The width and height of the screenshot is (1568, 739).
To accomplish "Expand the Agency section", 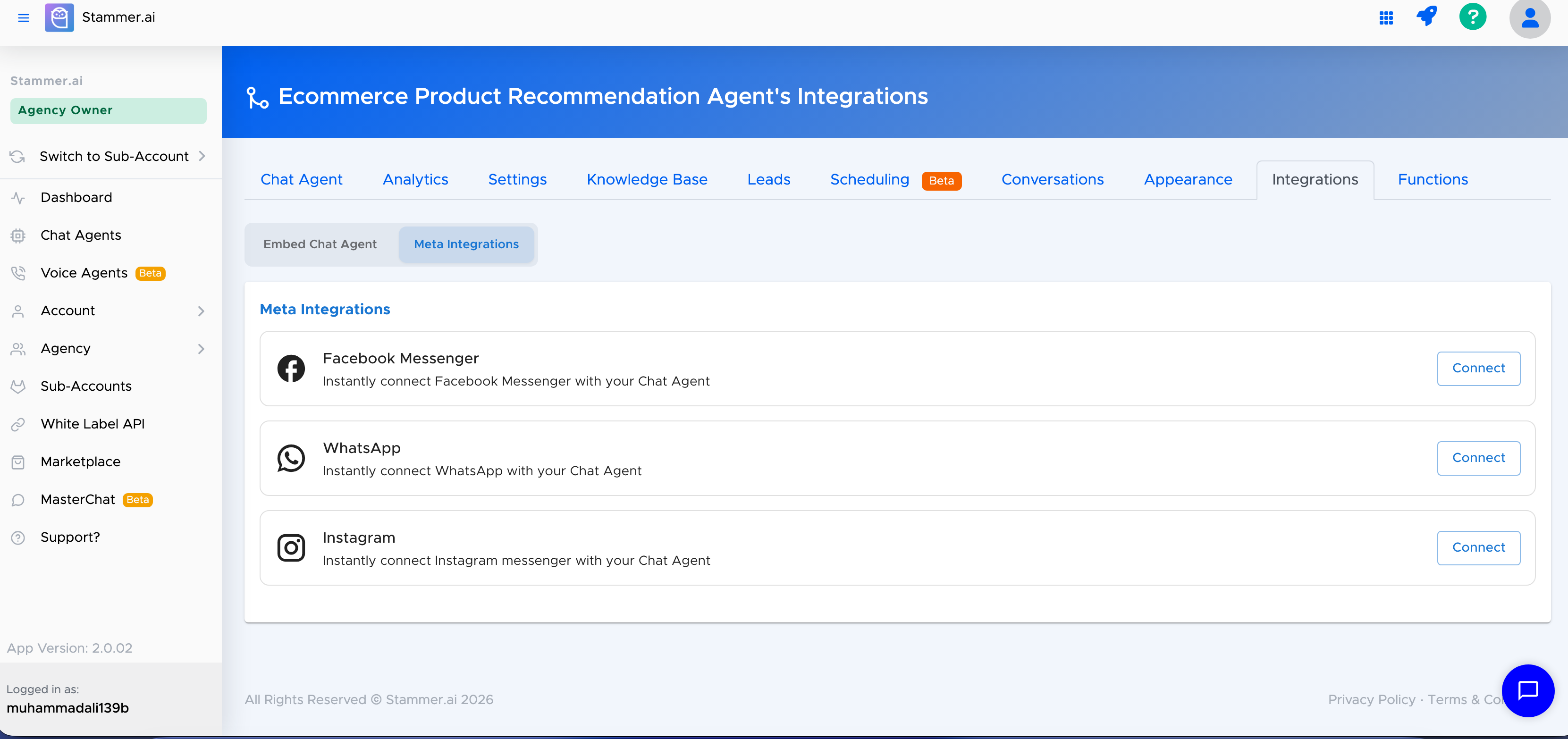I will point(202,348).
